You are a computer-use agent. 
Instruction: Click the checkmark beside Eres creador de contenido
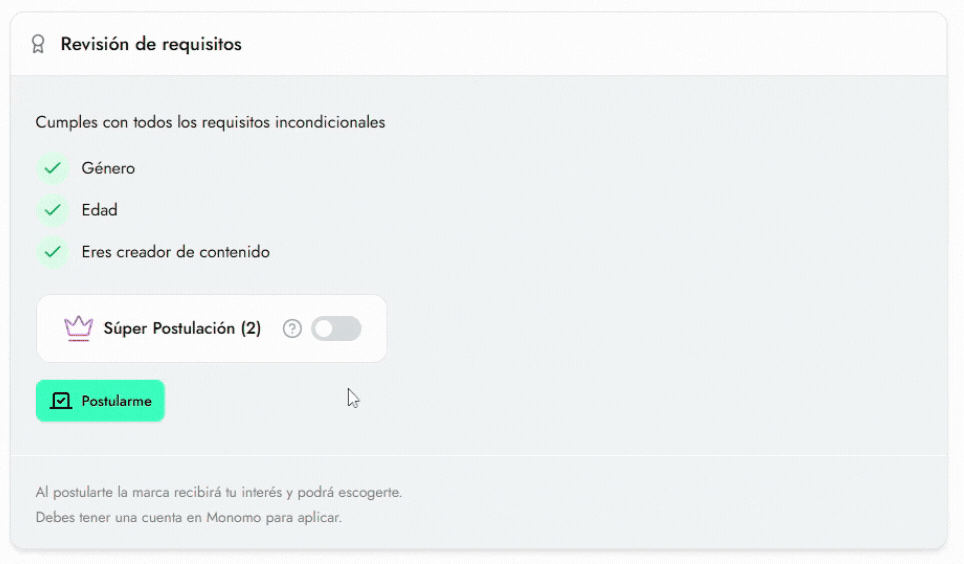coord(53,252)
